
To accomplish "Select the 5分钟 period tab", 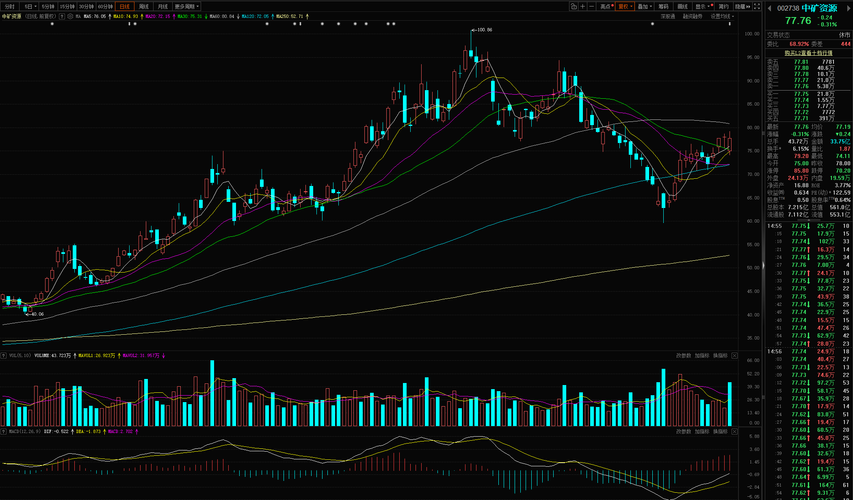I will (x=48, y=7).
